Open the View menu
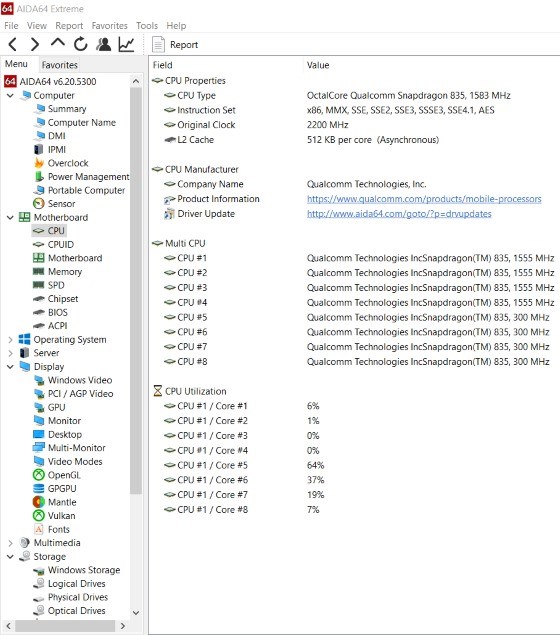The image size is (560, 635). coord(37,26)
